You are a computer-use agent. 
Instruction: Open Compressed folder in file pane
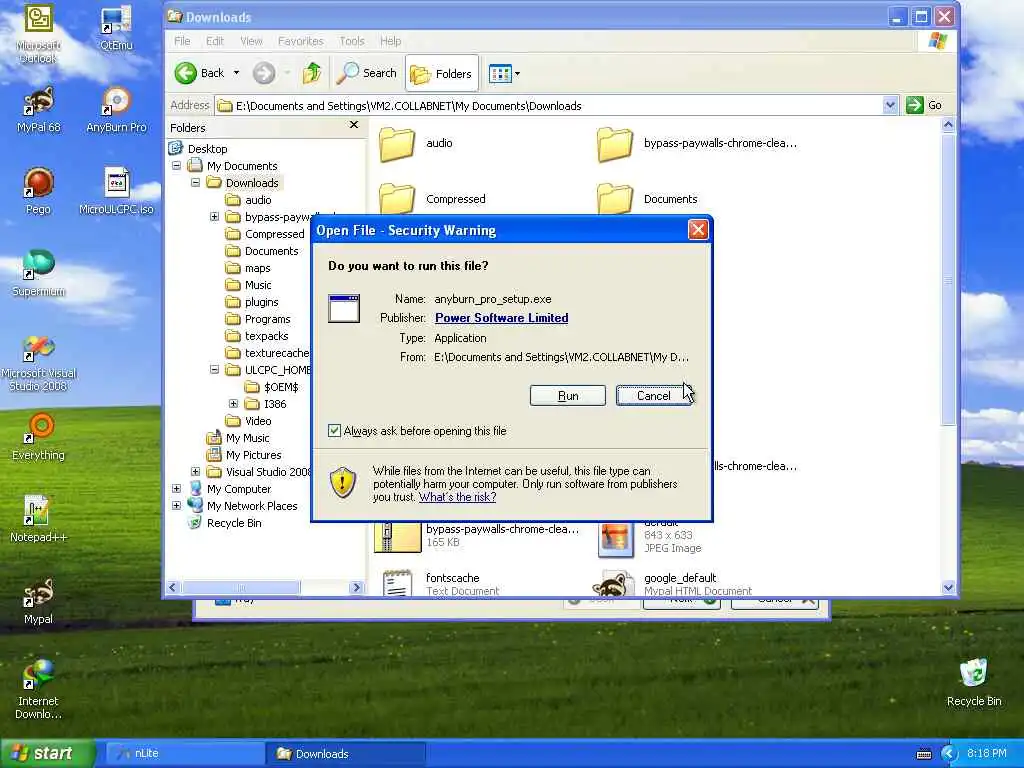(x=432, y=198)
